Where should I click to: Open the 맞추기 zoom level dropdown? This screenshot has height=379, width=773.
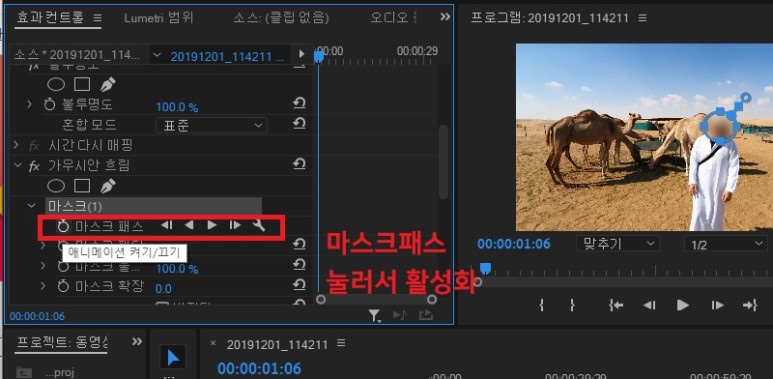point(617,244)
